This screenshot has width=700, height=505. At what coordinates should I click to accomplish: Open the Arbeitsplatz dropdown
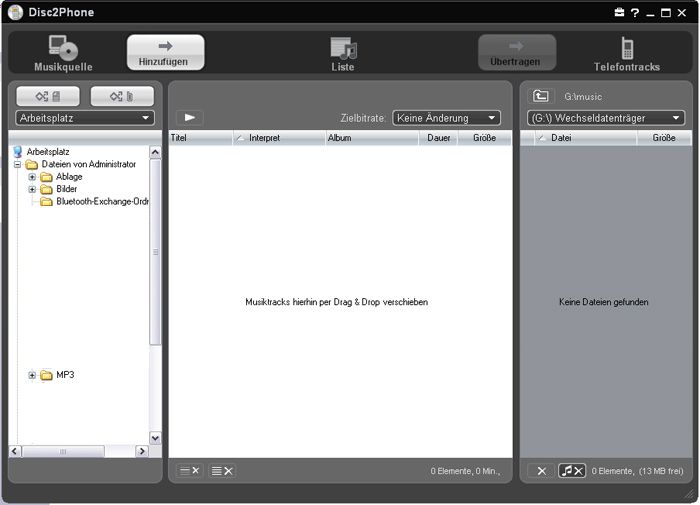[x=85, y=118]
